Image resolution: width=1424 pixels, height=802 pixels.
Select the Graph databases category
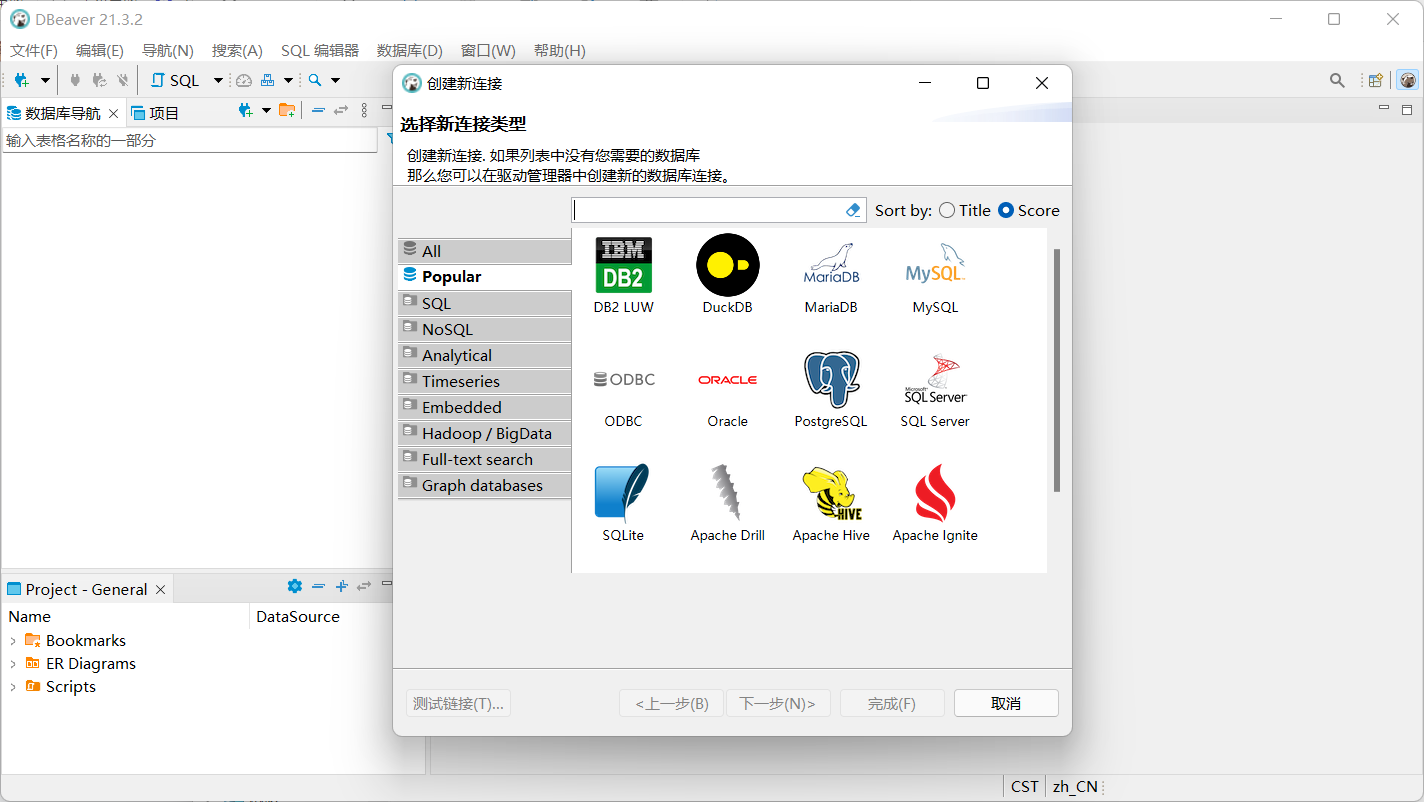point(484,485)
